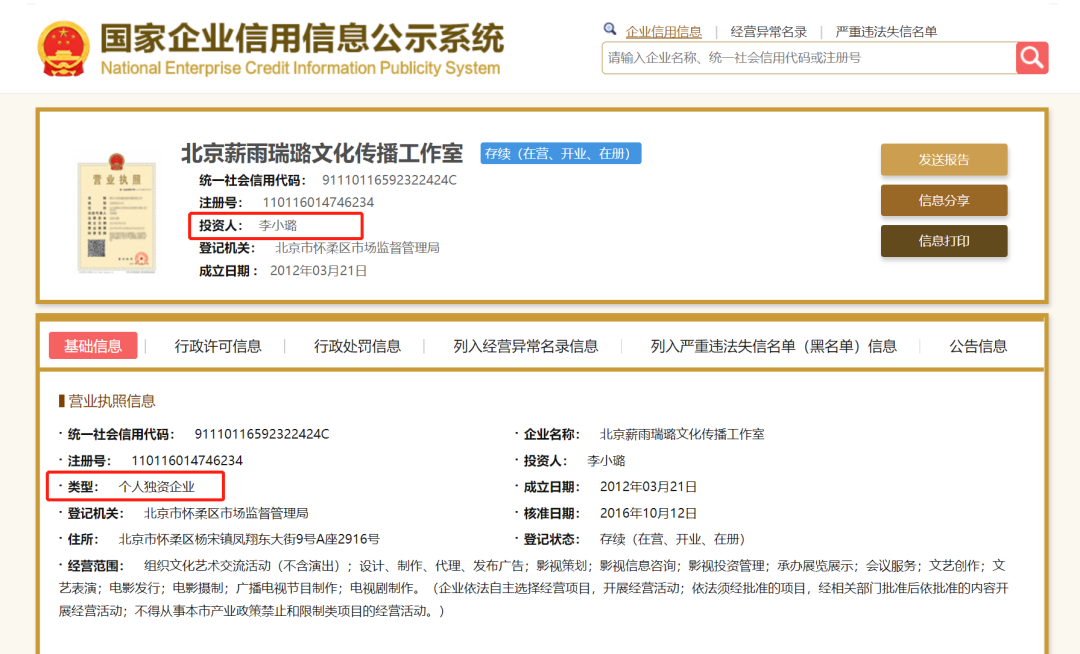Click the type value 个人独资企业
The height and width of the screenshot is (654, 1080).
(156, 487)
